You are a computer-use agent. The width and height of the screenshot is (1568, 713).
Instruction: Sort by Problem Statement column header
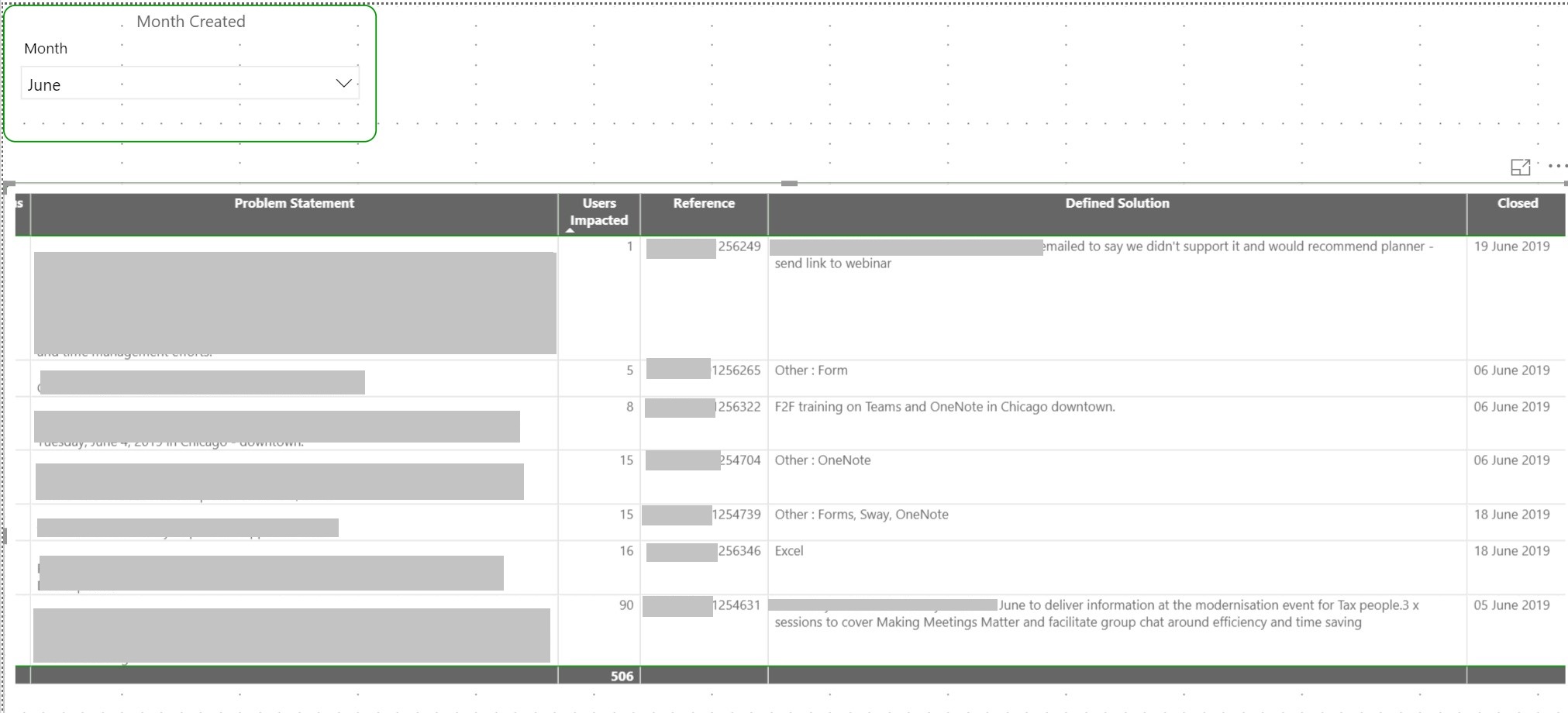[x=295, y=203]
